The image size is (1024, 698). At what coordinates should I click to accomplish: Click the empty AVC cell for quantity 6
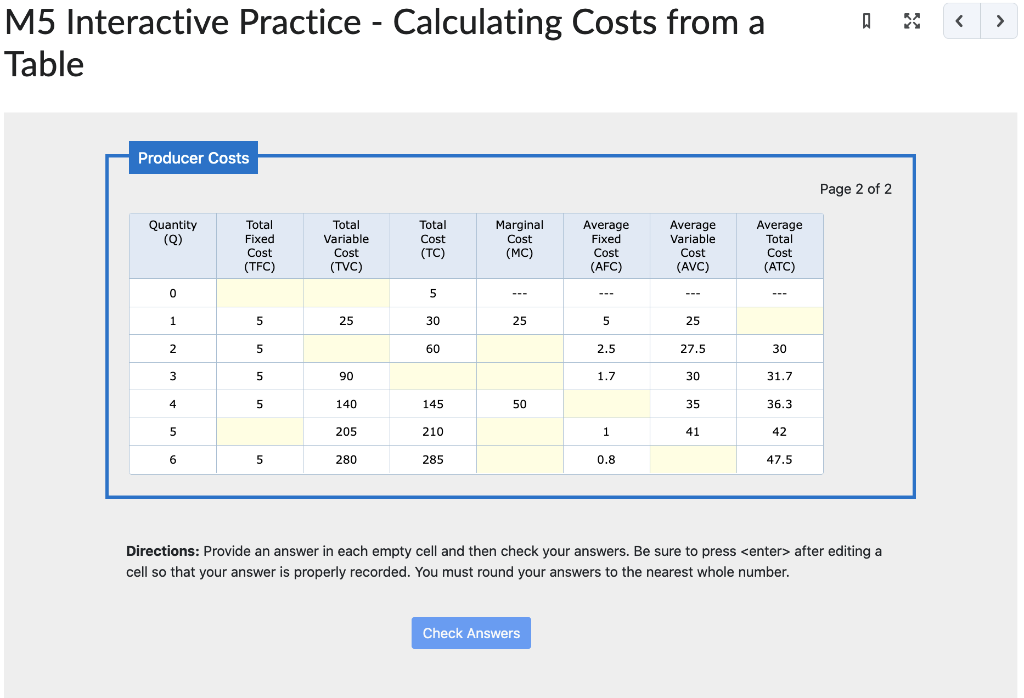coord(692,459)
